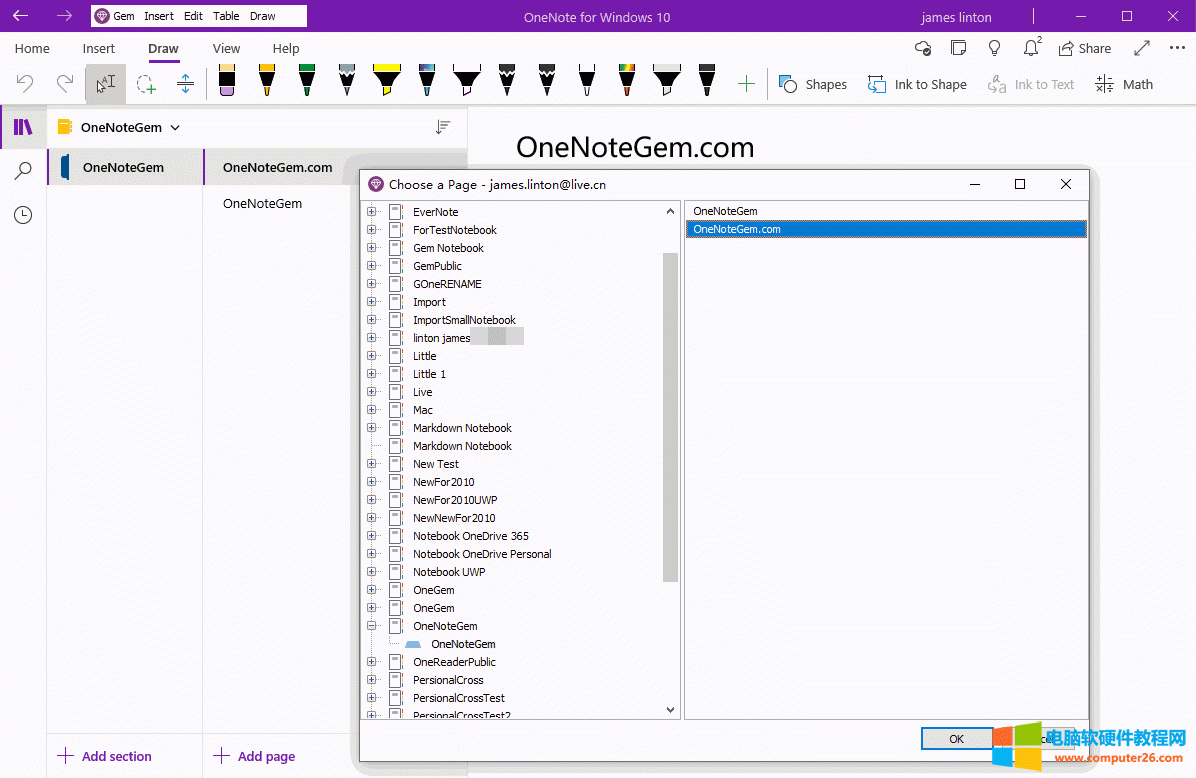Click the Insert Space tool icon
The image size is (1196, 778).
(x=185, y=85)
